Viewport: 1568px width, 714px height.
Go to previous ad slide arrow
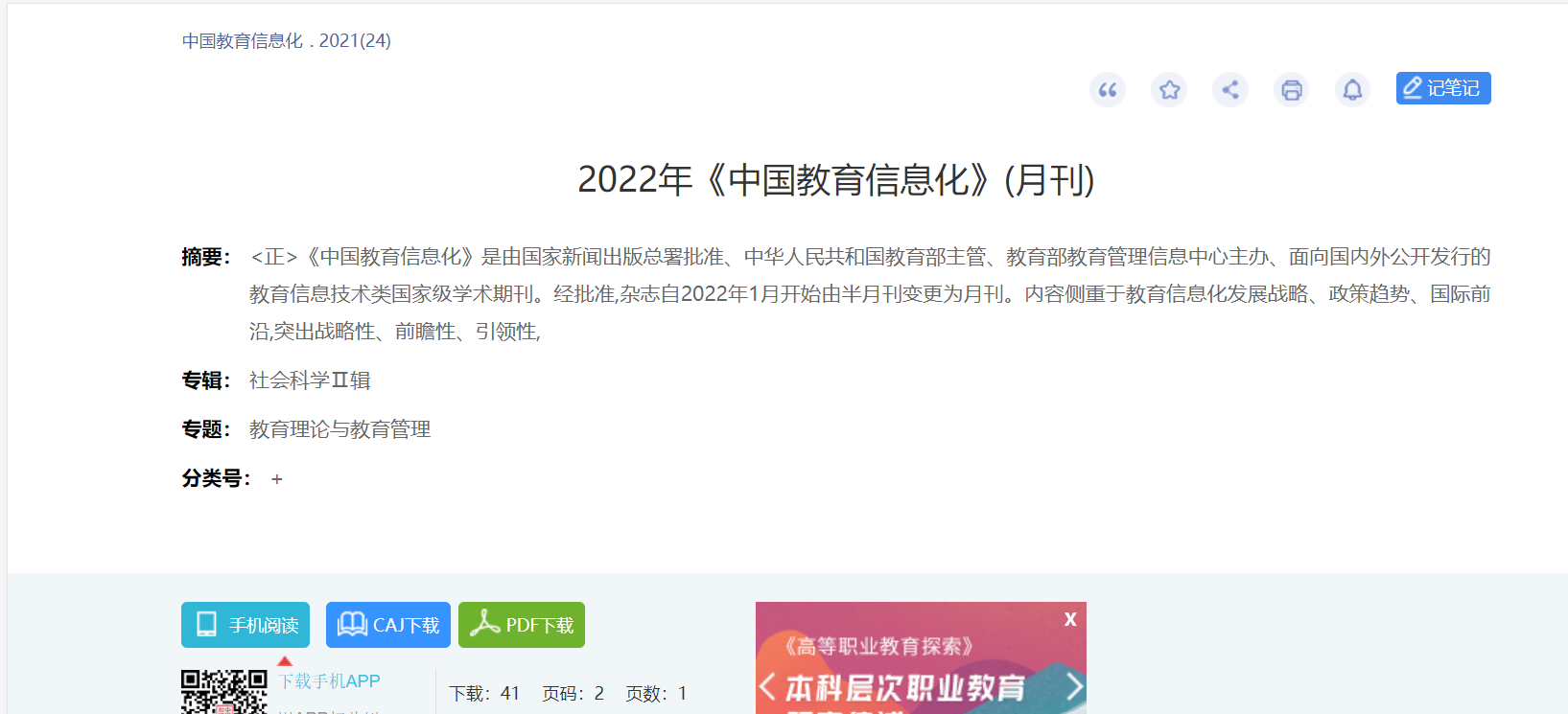(767, 686)
